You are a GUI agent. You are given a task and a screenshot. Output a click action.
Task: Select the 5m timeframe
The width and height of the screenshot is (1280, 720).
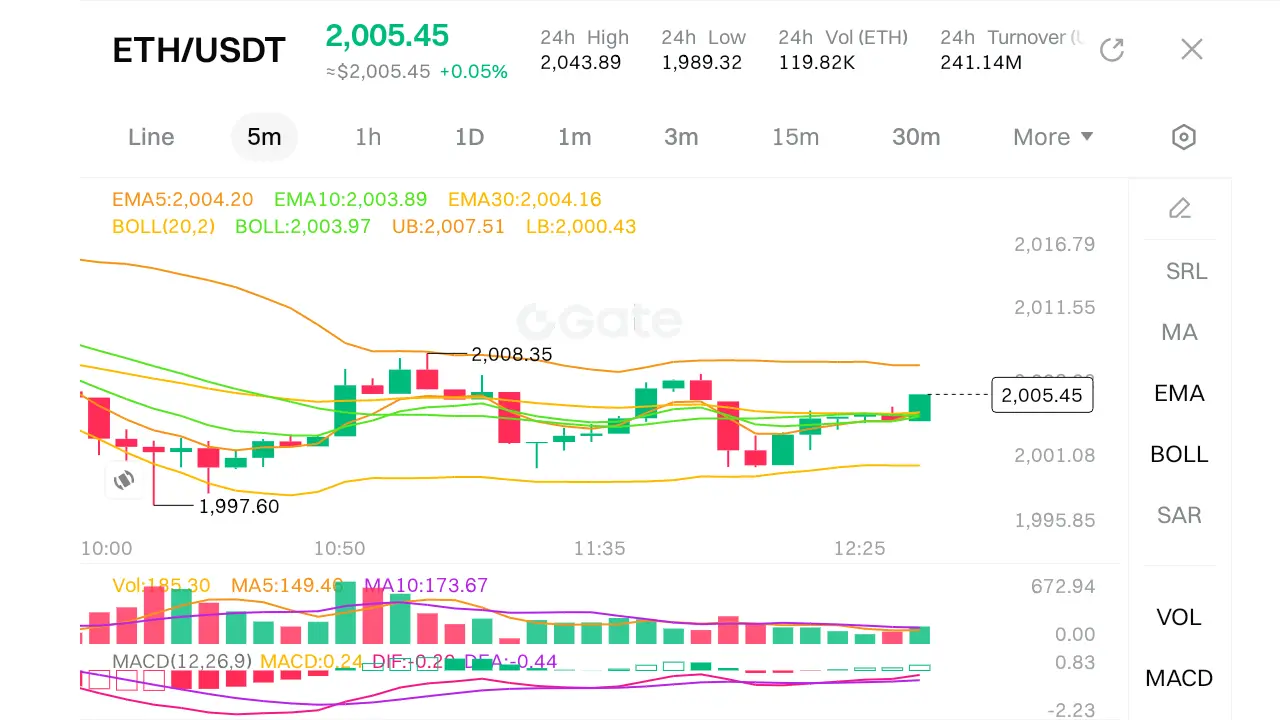264,137
